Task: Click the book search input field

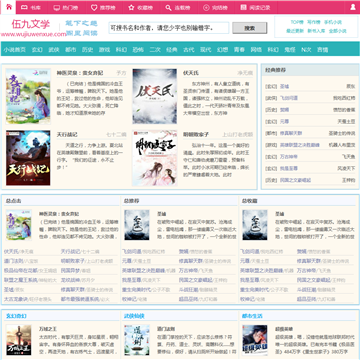Action: 169,28
